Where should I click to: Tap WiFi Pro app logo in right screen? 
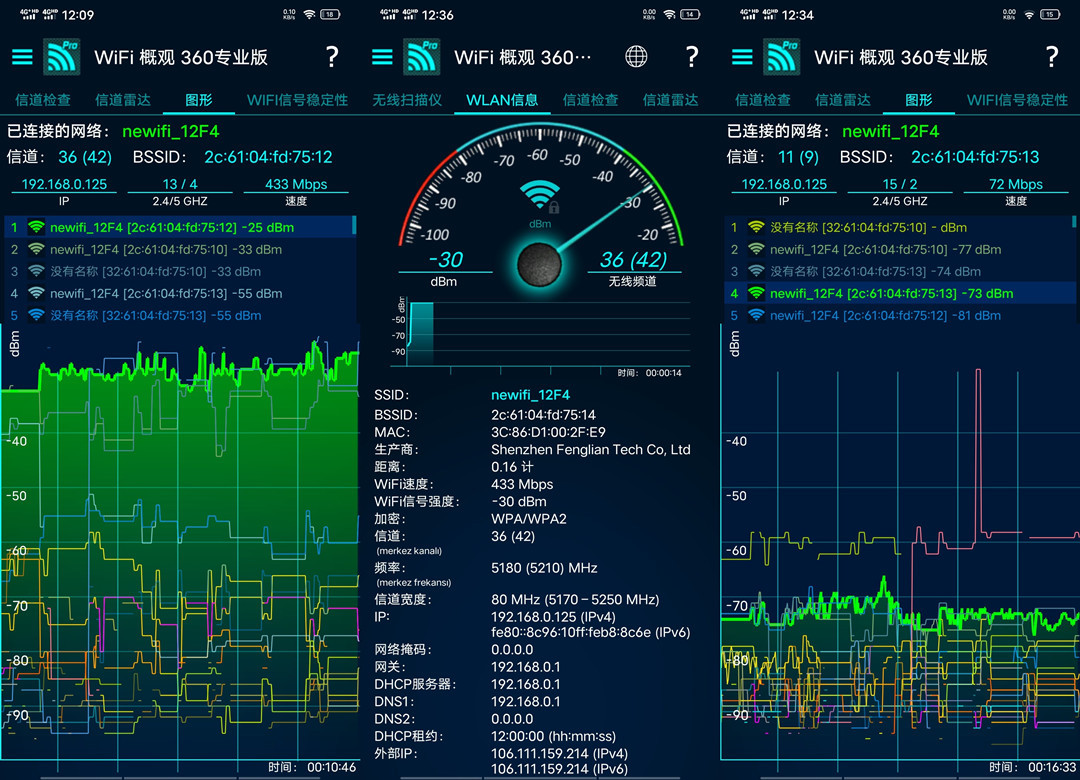pos(781,57)
